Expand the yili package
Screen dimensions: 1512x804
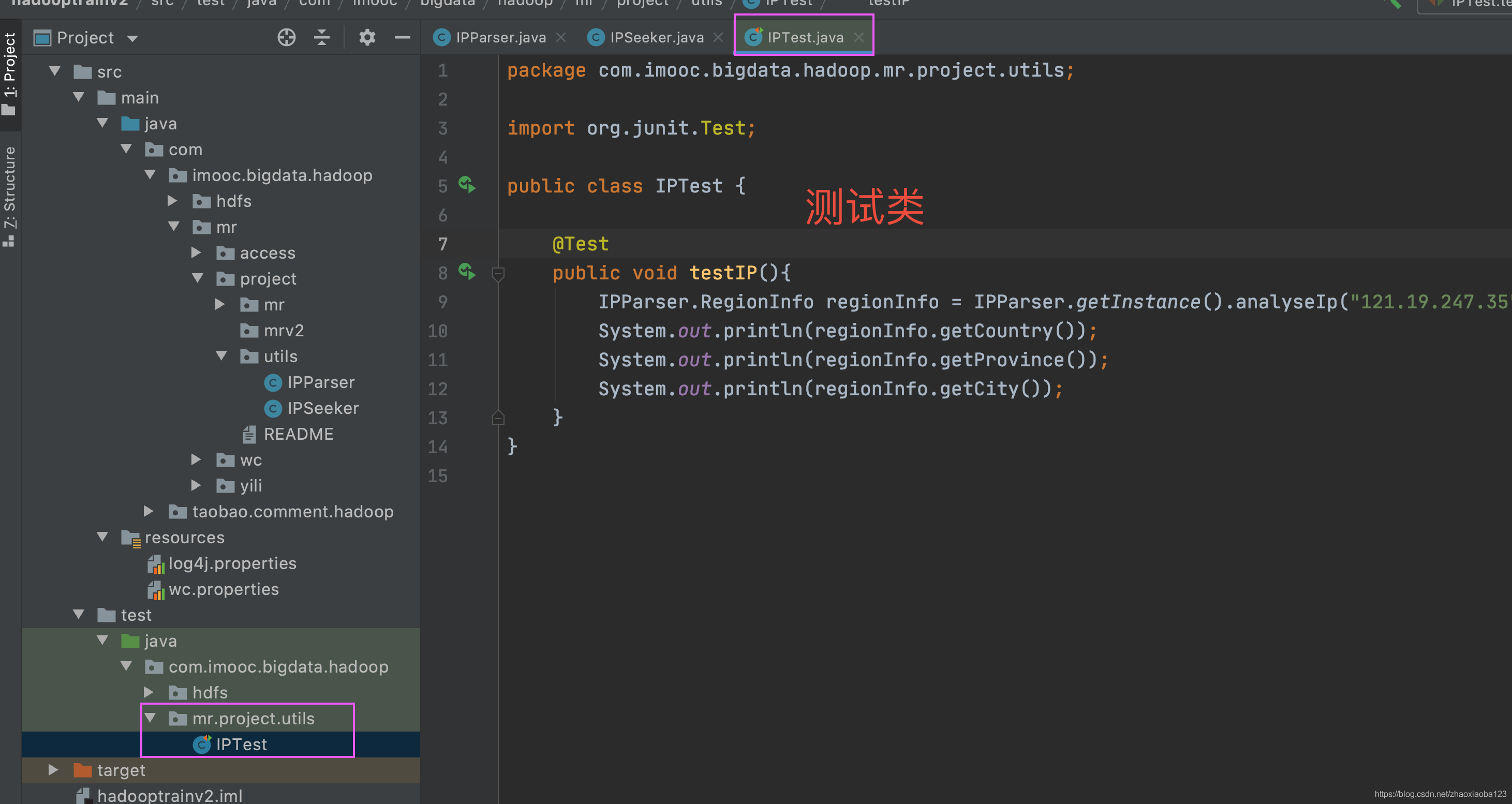point(197,485)
